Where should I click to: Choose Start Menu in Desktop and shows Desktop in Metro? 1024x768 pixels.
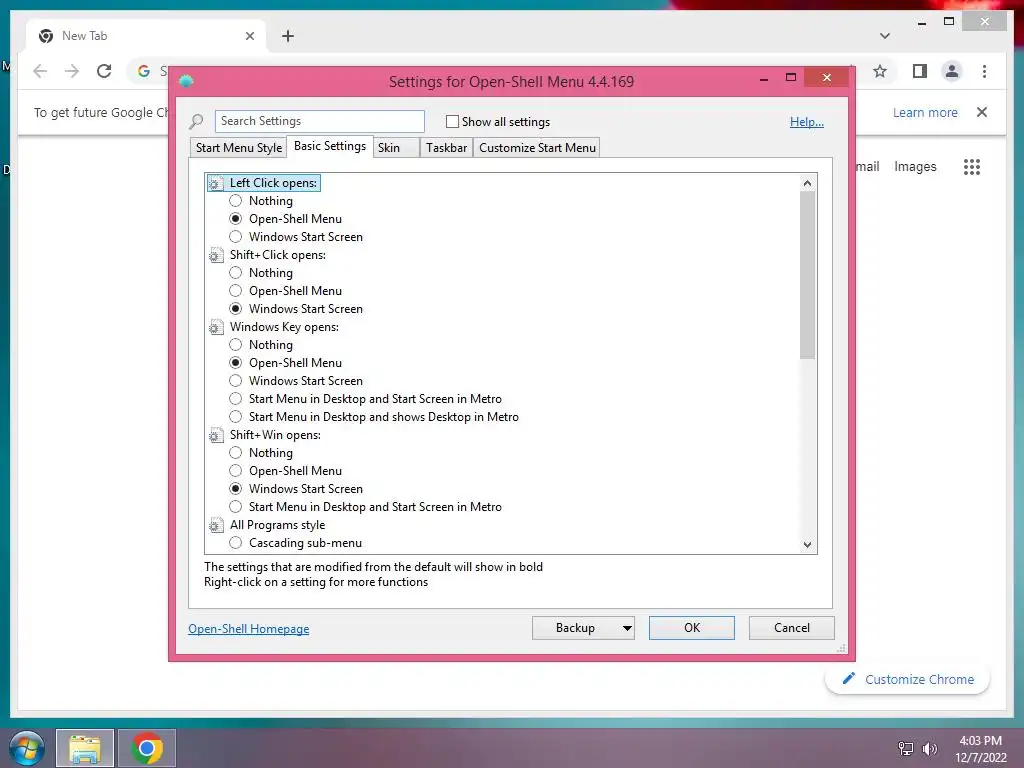pos(236,417)
